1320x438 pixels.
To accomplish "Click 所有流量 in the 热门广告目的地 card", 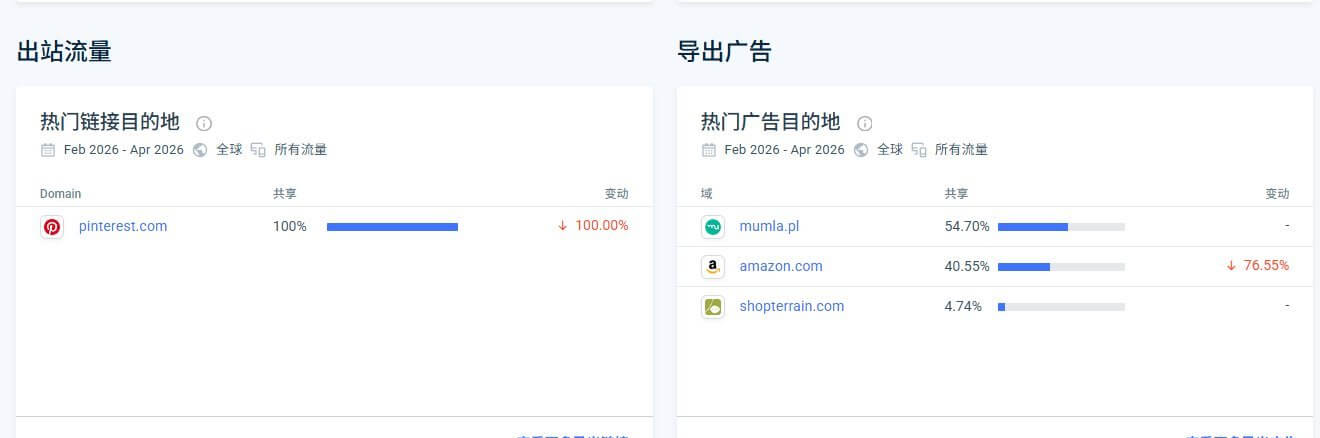I will click(962, 150).
